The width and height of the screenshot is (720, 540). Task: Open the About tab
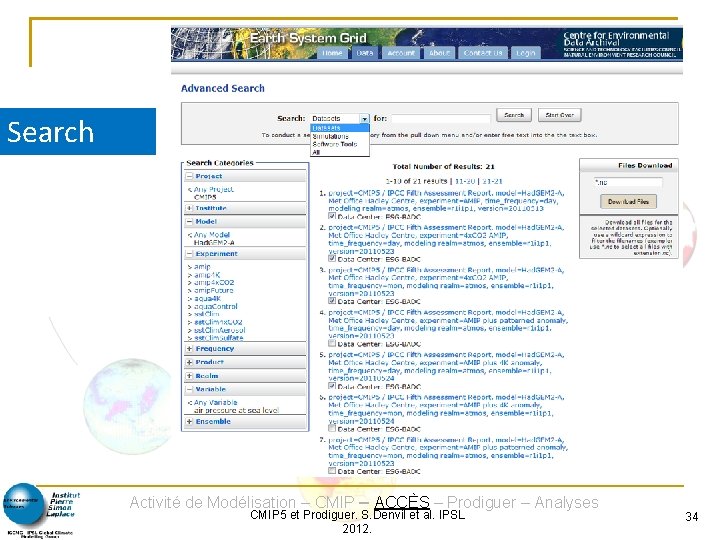coord(439,53)
